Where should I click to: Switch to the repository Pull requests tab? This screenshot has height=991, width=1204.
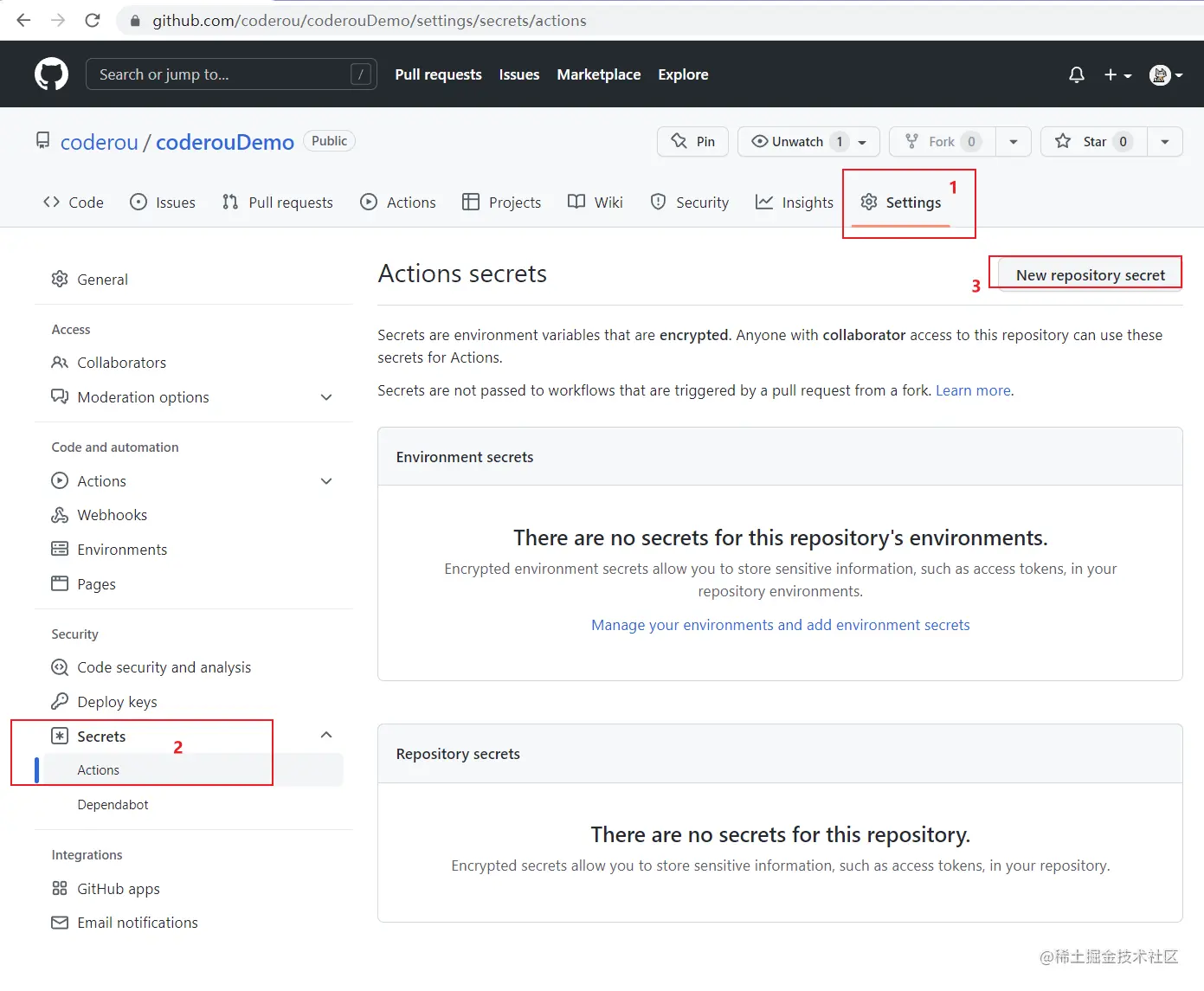click(x=278, y=202)
